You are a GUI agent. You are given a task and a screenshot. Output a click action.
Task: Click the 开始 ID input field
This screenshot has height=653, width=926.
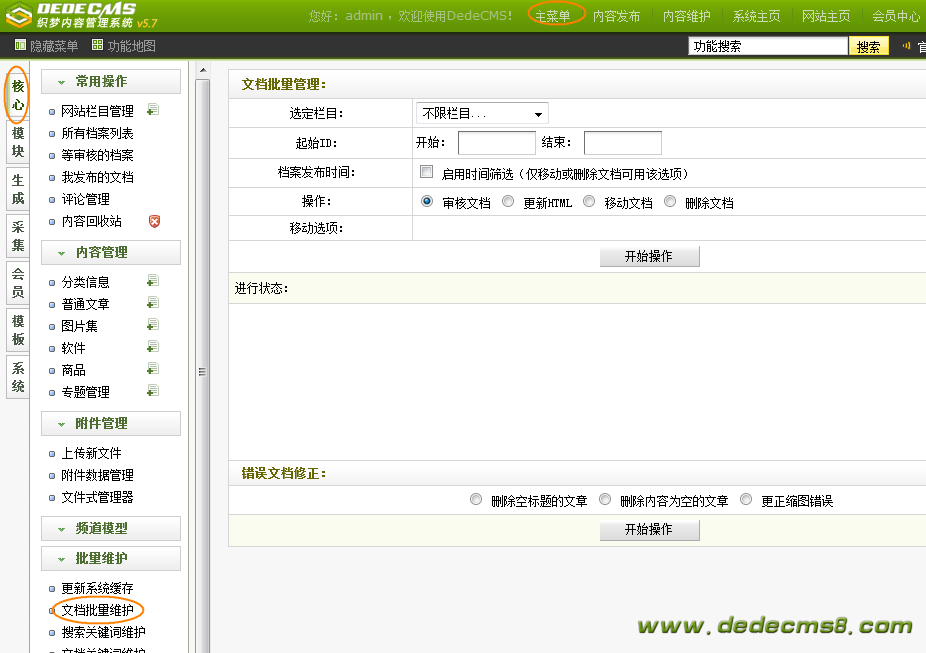(496, 143)
